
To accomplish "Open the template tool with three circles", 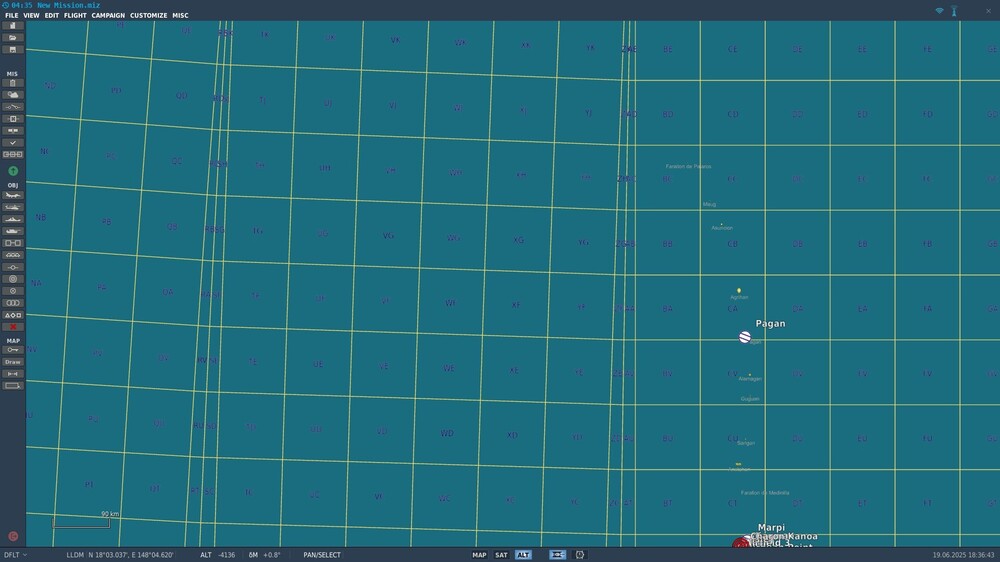I will 13,303.
